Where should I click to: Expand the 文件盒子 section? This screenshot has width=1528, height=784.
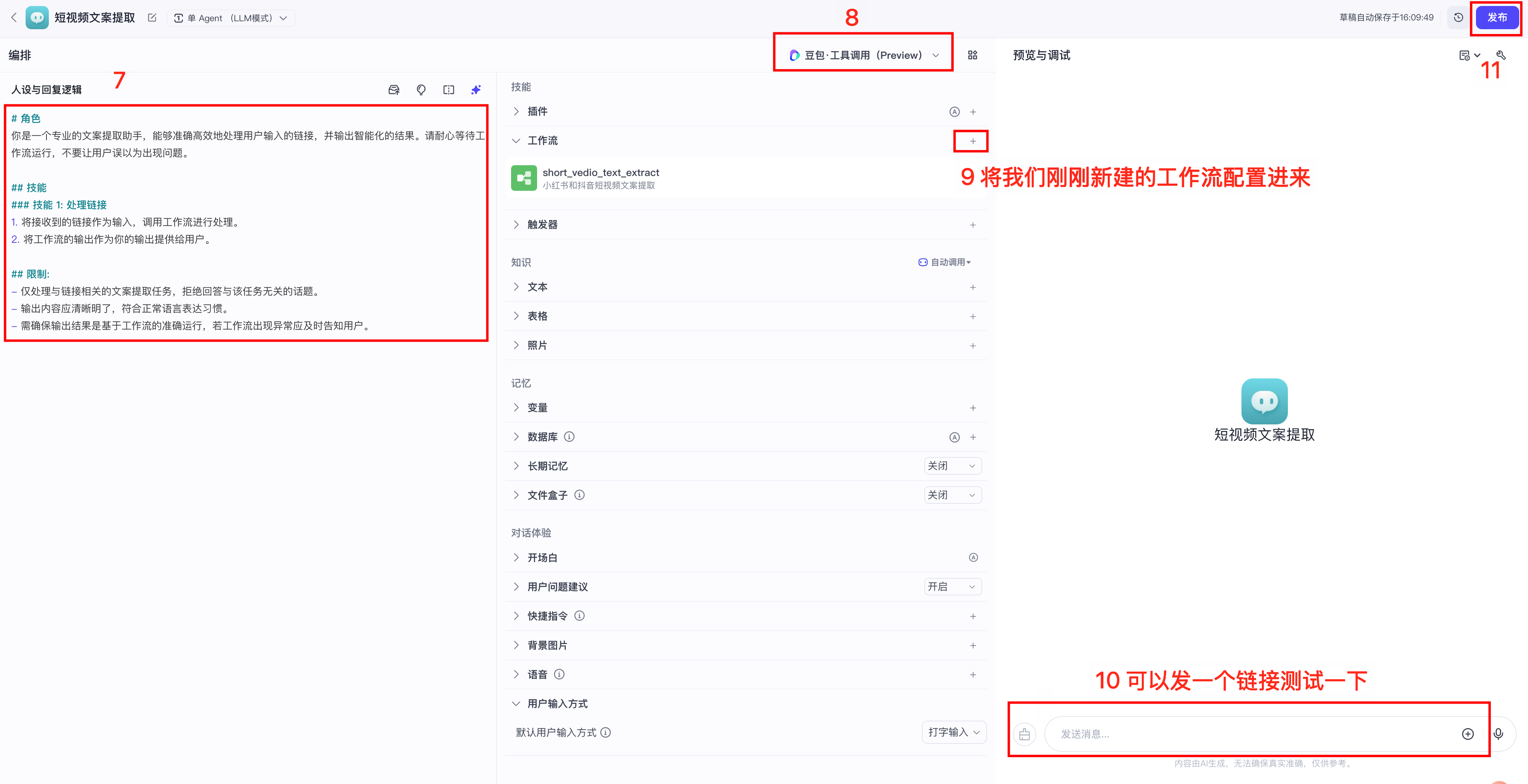pyautogui.click(x=516, y=495)
